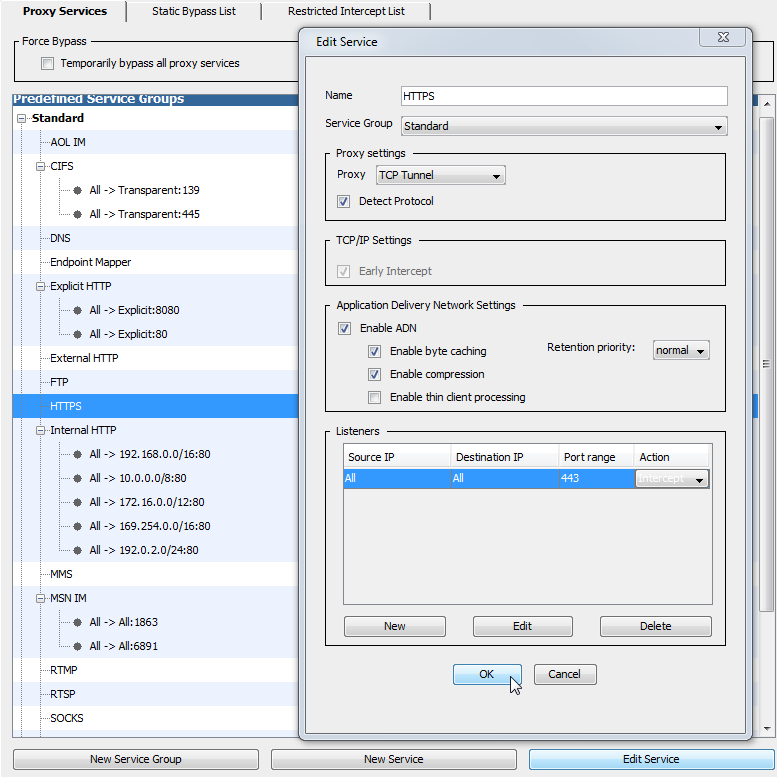The width and height of the screenshot is (777, 777).
Task: Disable the Enable ADN checkbox
Action: [344, 328]
